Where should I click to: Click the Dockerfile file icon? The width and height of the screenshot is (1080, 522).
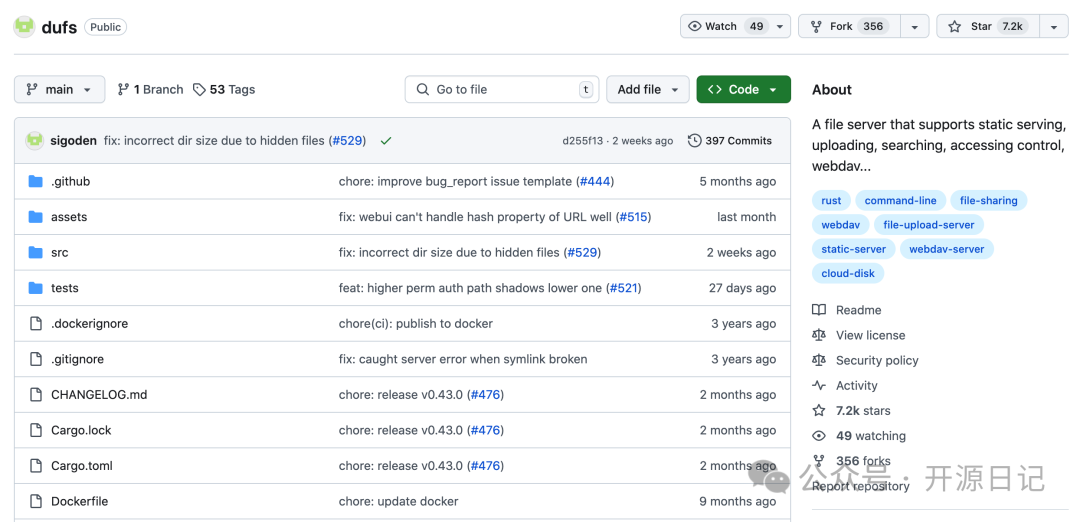pyautogui.click(x=36, y=501)
